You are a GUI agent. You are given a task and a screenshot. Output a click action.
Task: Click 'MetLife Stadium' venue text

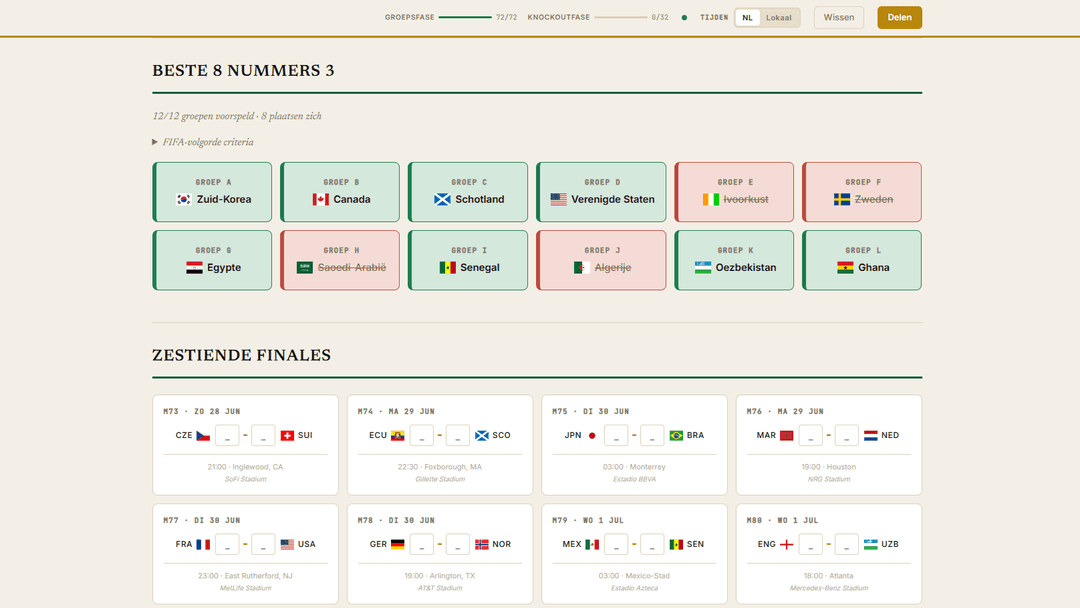pos(245,588)
